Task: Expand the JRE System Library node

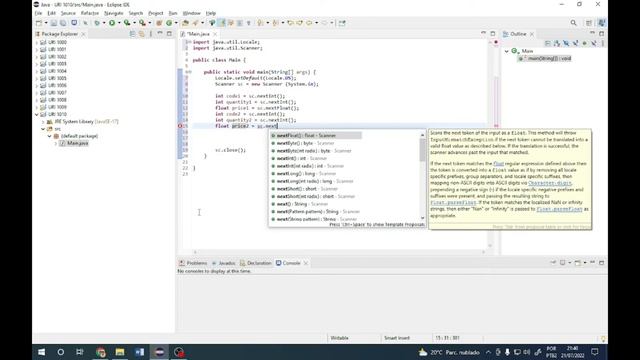Action: click(x=43, y=122)
